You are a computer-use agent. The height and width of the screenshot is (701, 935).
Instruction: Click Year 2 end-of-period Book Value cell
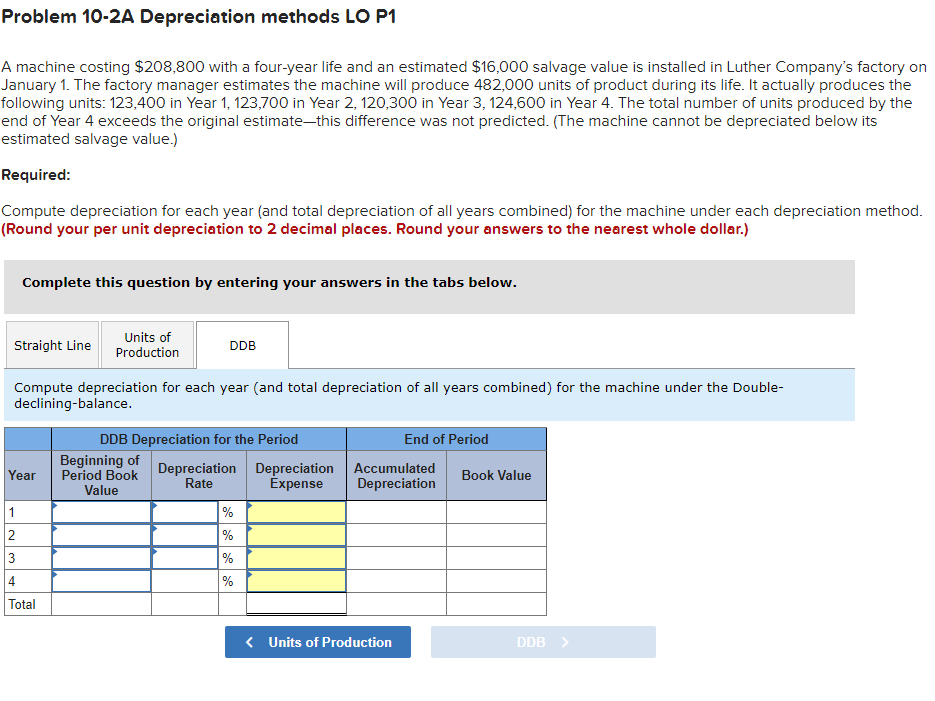tap(496, 535)
